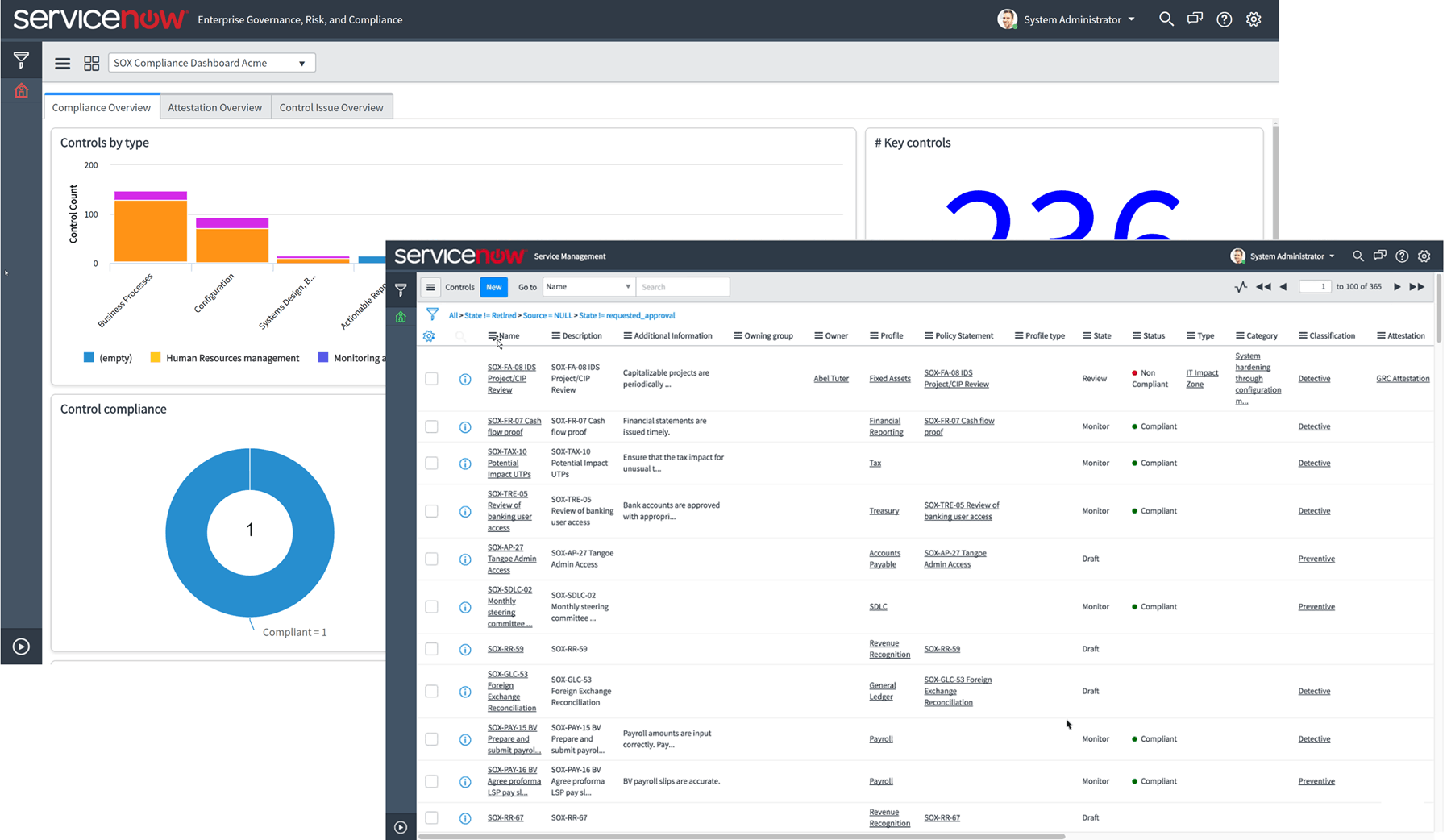Open the Go to Name field dropdown

click(x=588, y=286)
